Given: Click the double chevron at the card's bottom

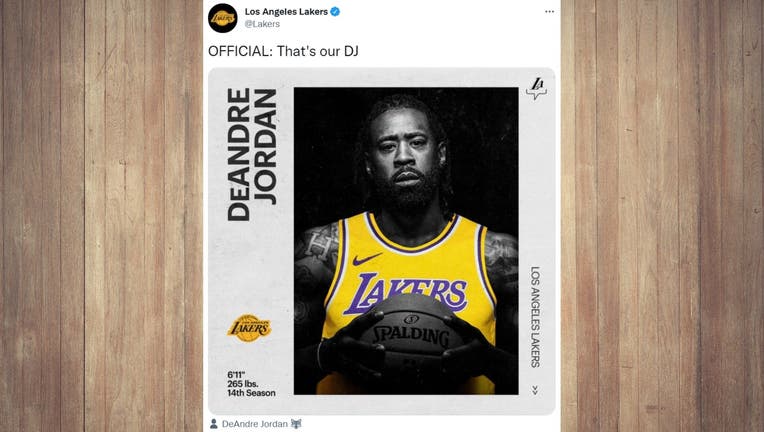Looking at the screenshot, I should [x=535, y=390].
